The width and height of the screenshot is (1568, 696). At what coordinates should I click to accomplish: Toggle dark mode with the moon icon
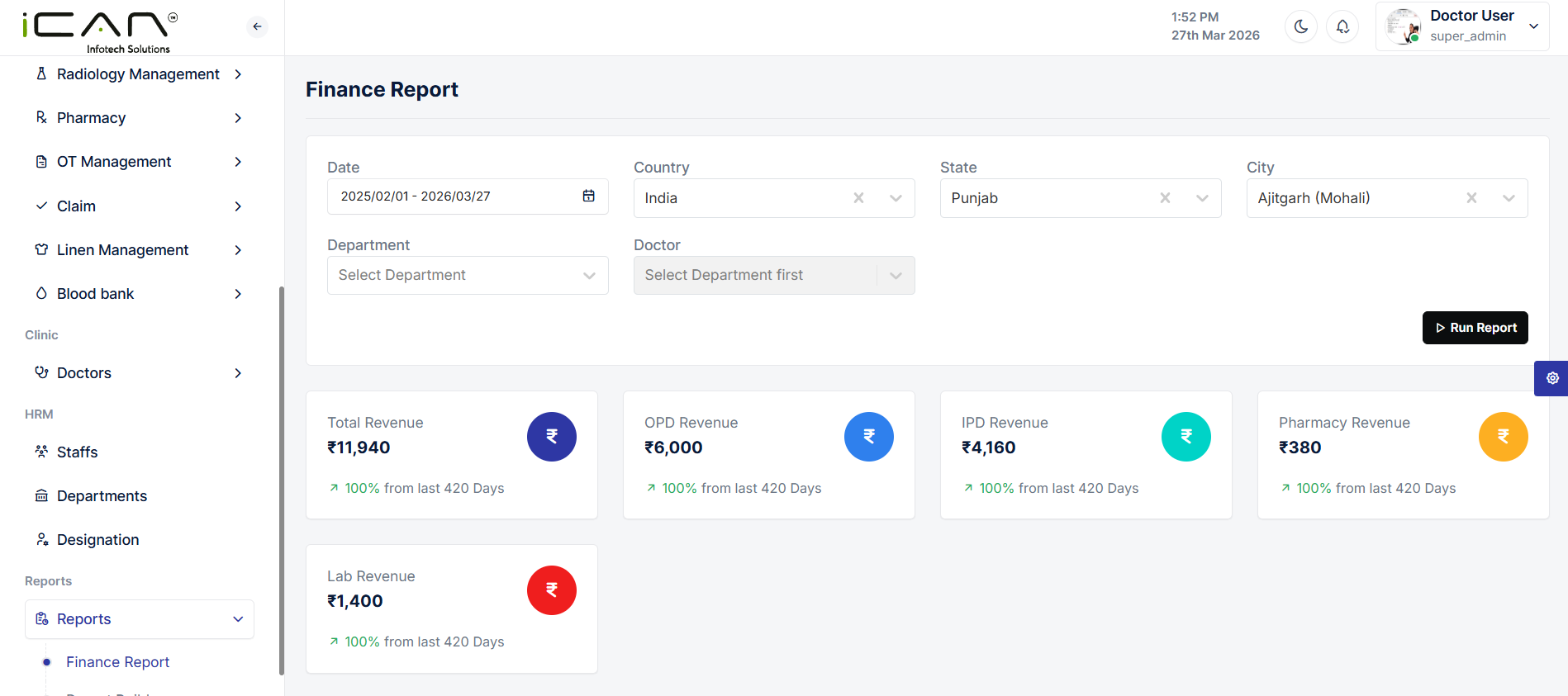point(1300,26)
